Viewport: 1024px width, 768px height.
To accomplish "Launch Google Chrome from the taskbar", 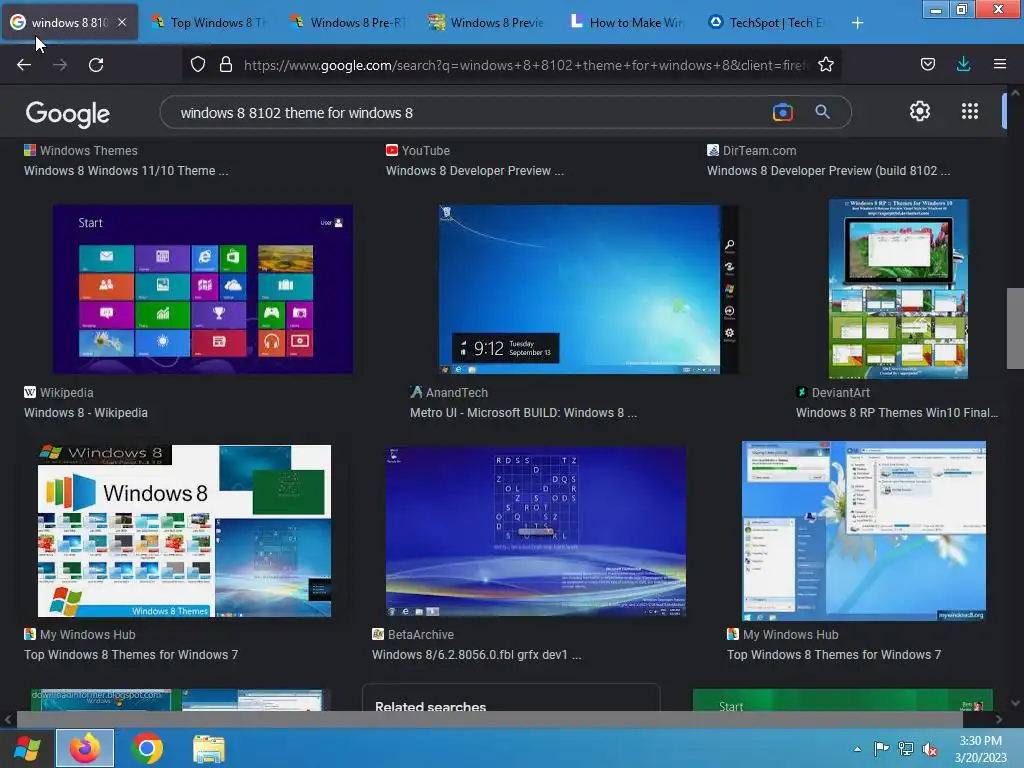I will tap(147, 748).
